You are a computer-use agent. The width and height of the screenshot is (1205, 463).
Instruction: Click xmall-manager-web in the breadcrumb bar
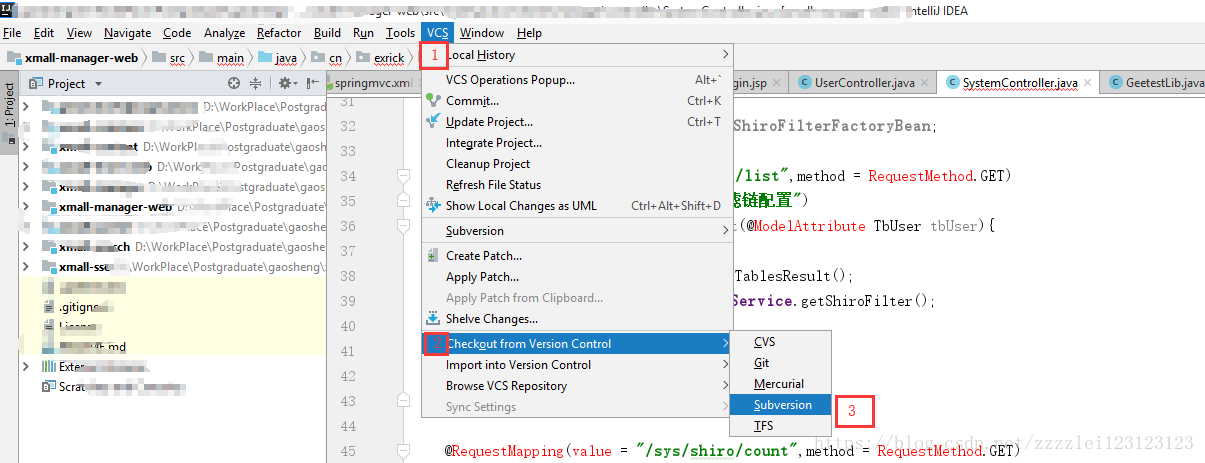click(72, 58)
